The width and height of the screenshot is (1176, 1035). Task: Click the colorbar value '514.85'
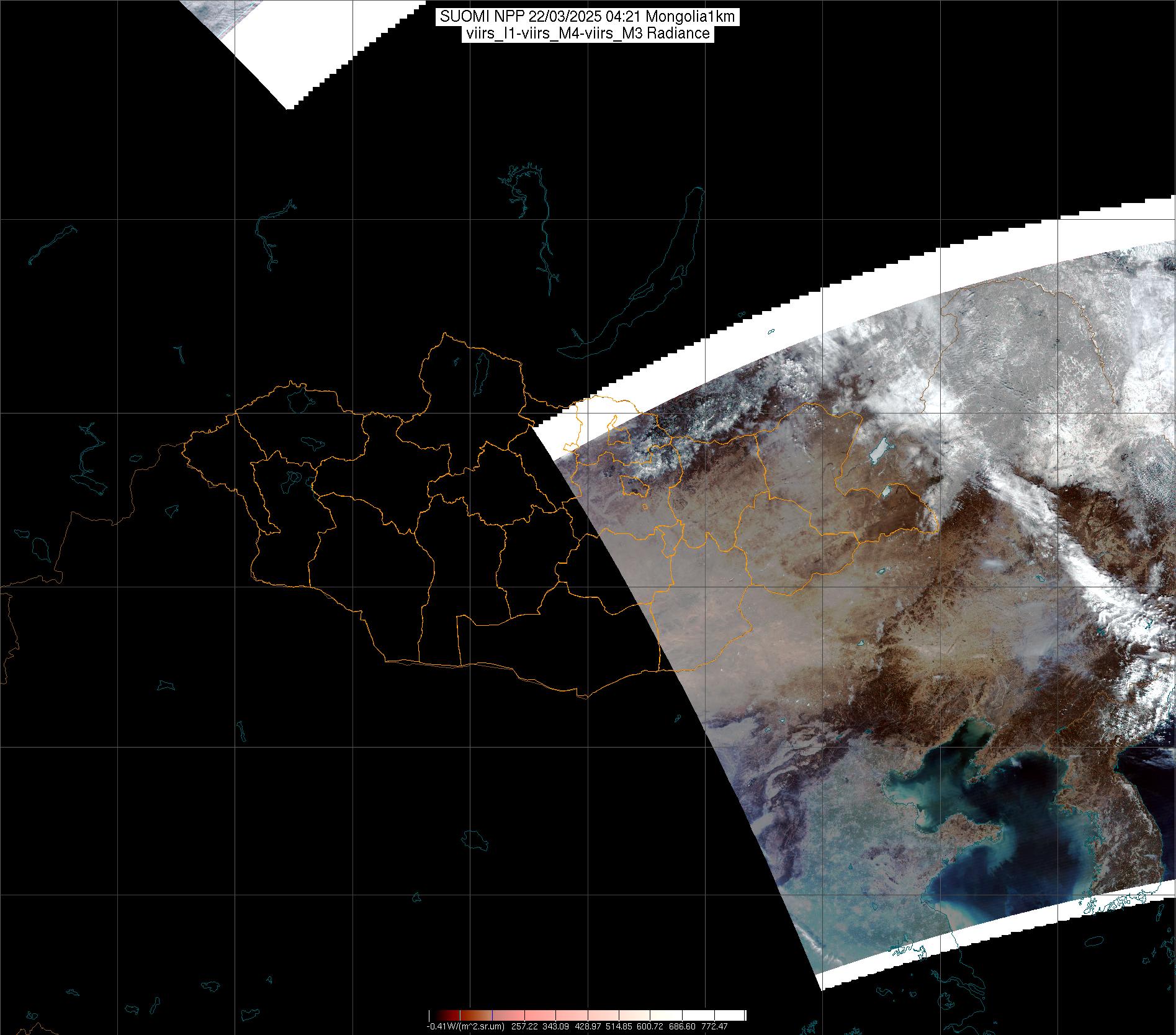(x=619, y=1026)
